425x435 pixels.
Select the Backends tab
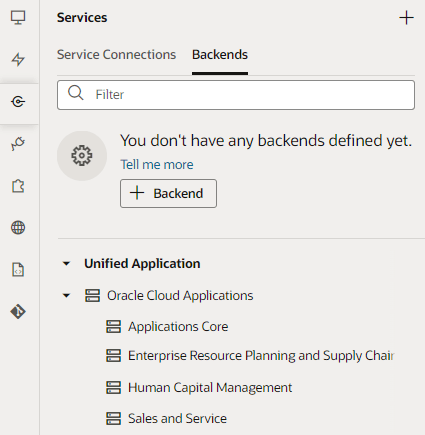220,55
